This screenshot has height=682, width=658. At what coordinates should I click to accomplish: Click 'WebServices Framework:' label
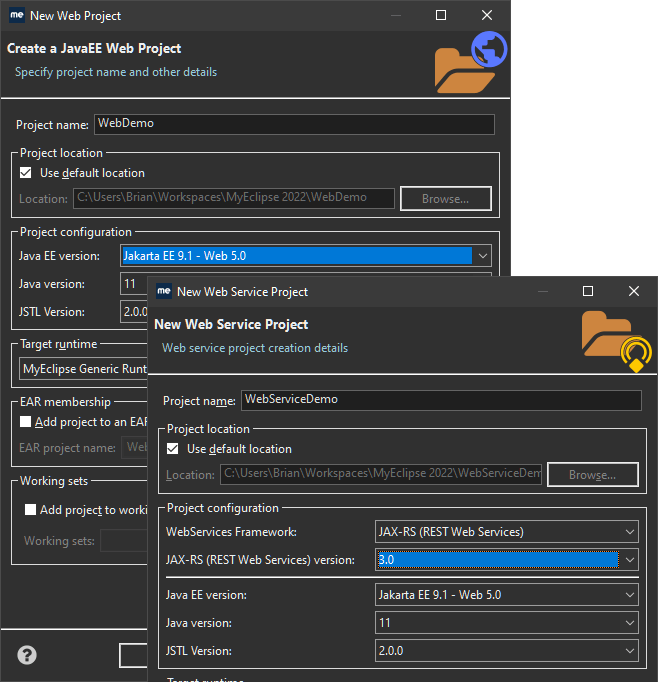(x=231, y=532)
